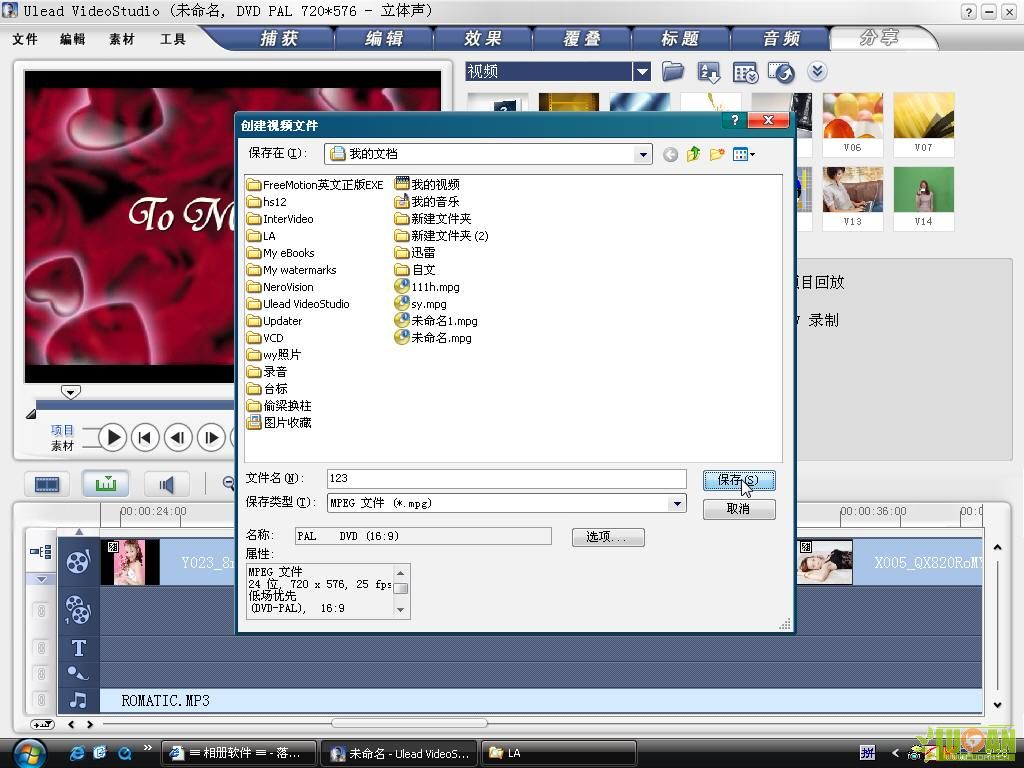
Task: Click the preview scrubber handle
Action: (71, 392)
